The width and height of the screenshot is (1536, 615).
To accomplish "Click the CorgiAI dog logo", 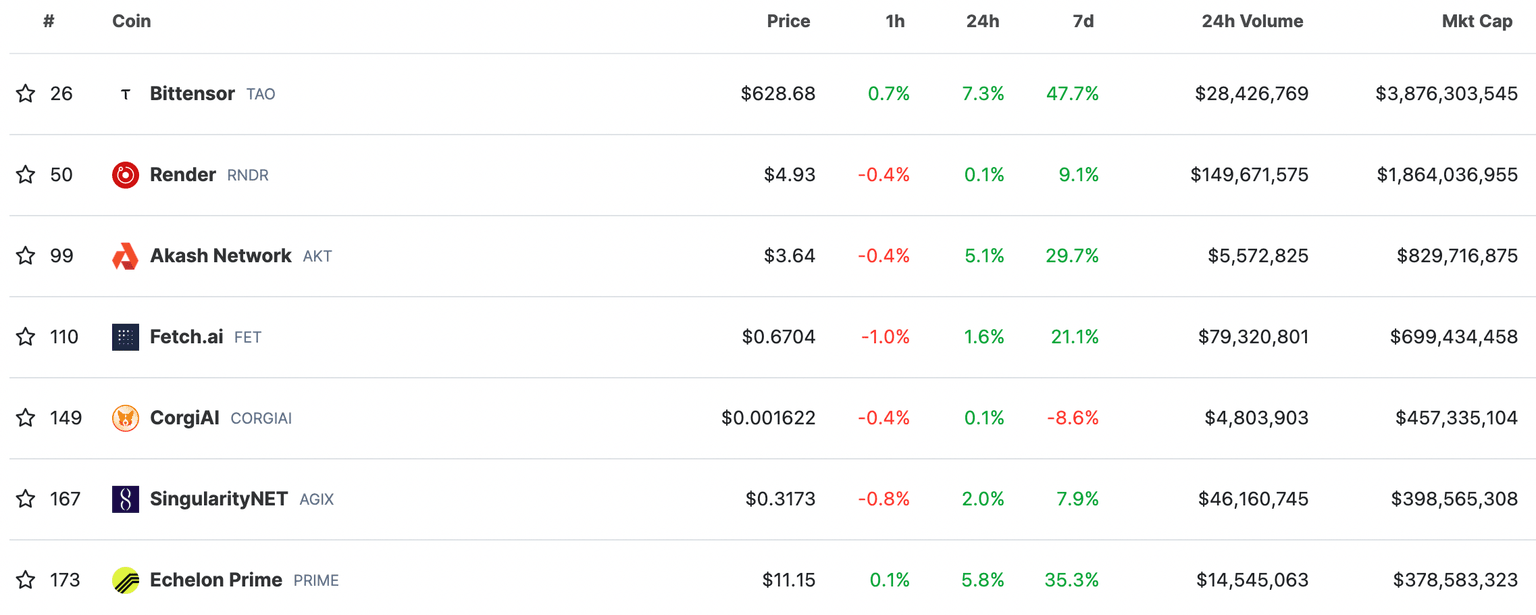I will coord(125,418).
